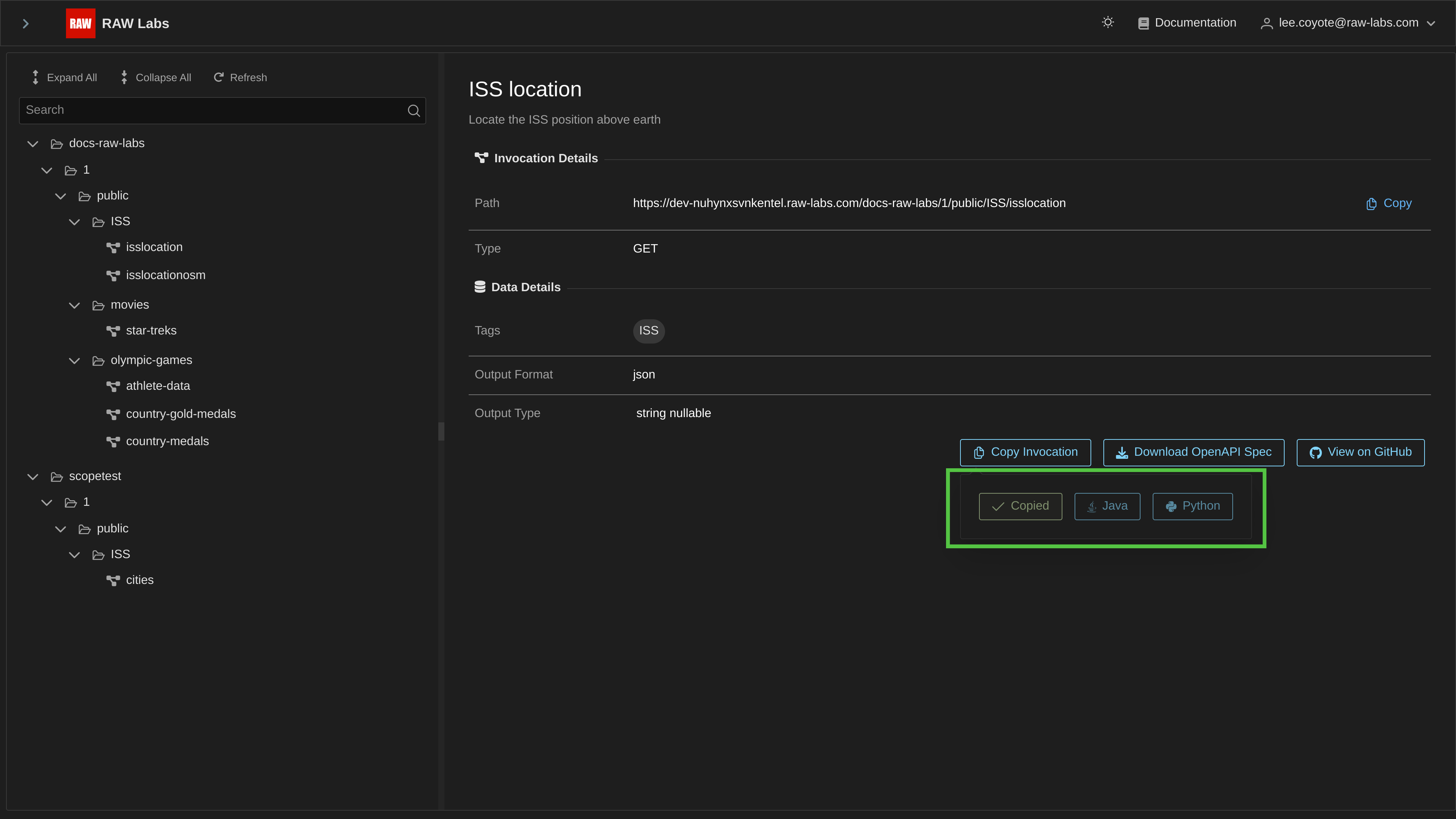This screenshot has width=1456, height=819.
Task: Click the ISS tag chip
Action: tap(648, 331)
